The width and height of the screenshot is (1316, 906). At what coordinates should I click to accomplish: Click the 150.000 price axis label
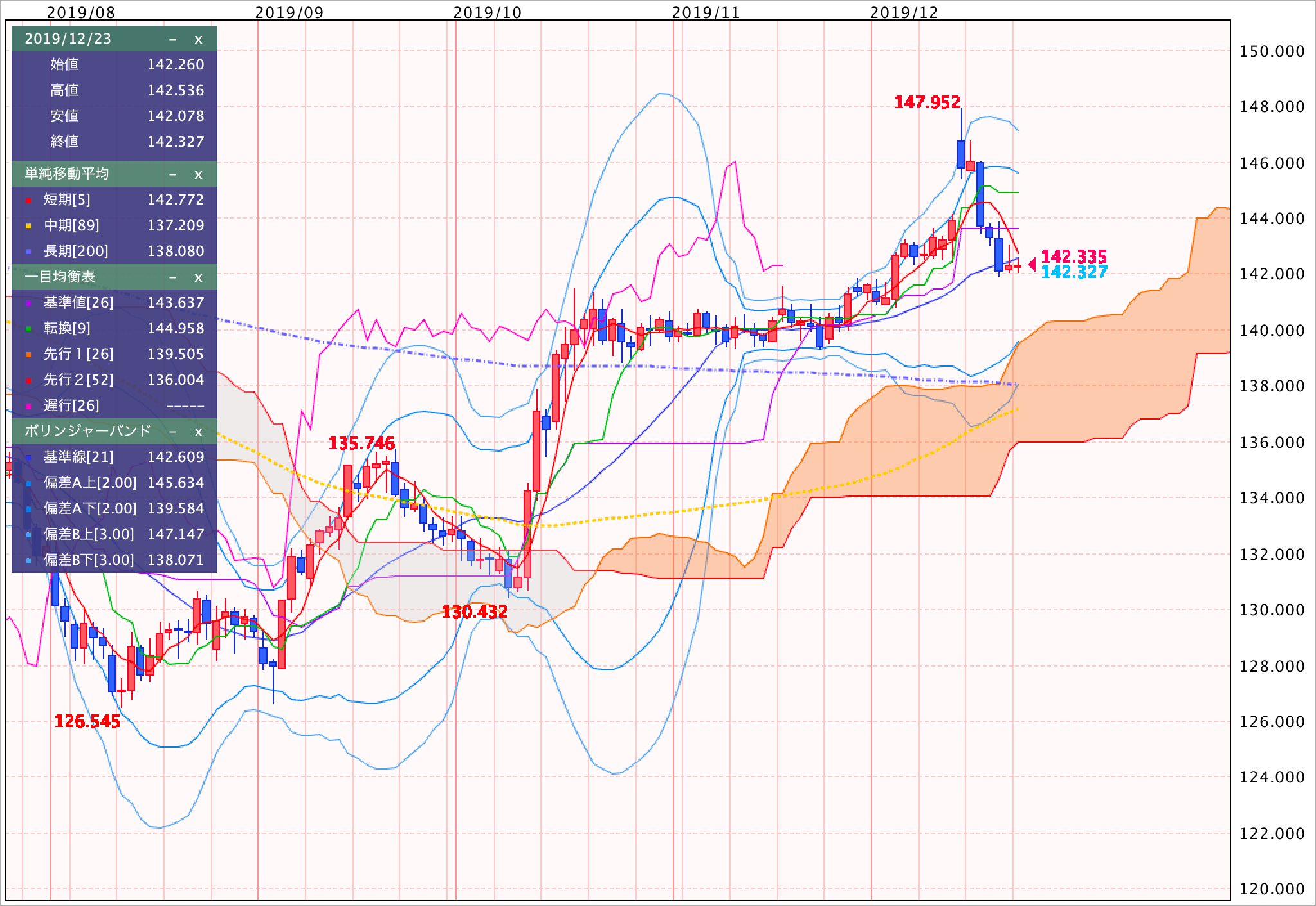click(x=1272, y=51)
